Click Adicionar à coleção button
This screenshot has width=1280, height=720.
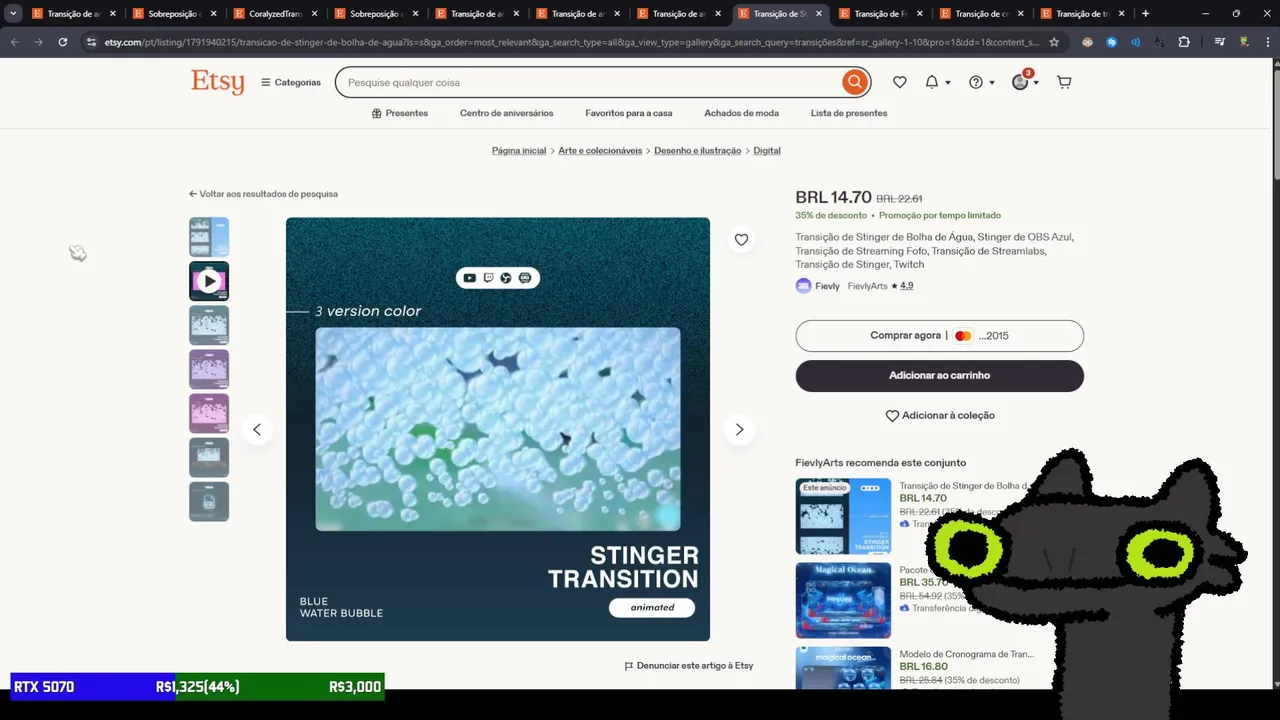pyautogui.click(x=939, y=415)
